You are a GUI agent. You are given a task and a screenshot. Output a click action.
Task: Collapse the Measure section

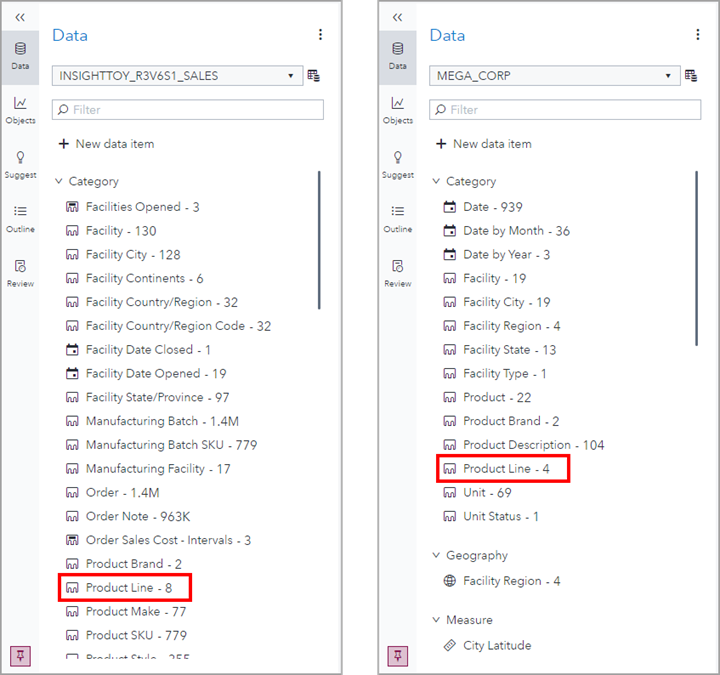pyautogui.click(x=436, y=620)
